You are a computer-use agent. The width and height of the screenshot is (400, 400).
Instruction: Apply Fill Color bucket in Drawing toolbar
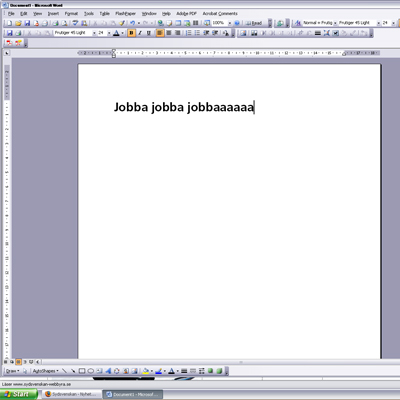[x=145, y=371]
